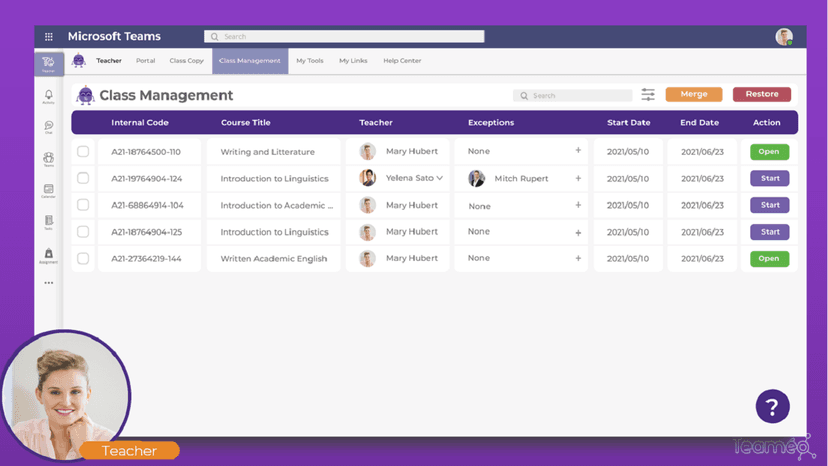Click the red Restore button
Viewport: 828px width, 466px height.
762,94
